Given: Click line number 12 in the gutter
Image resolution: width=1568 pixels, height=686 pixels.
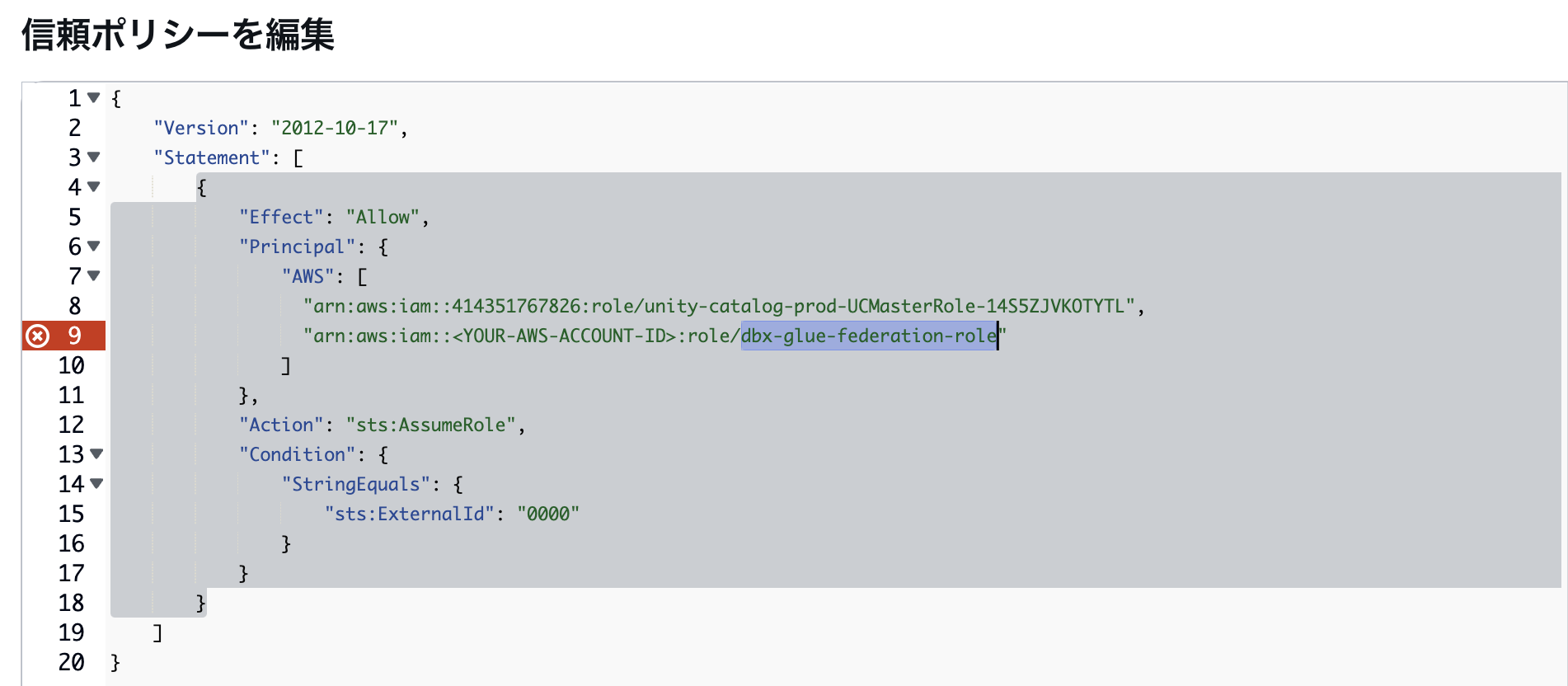Looking at the screenshot, I should pyautogui.click(x=71, y=425).
